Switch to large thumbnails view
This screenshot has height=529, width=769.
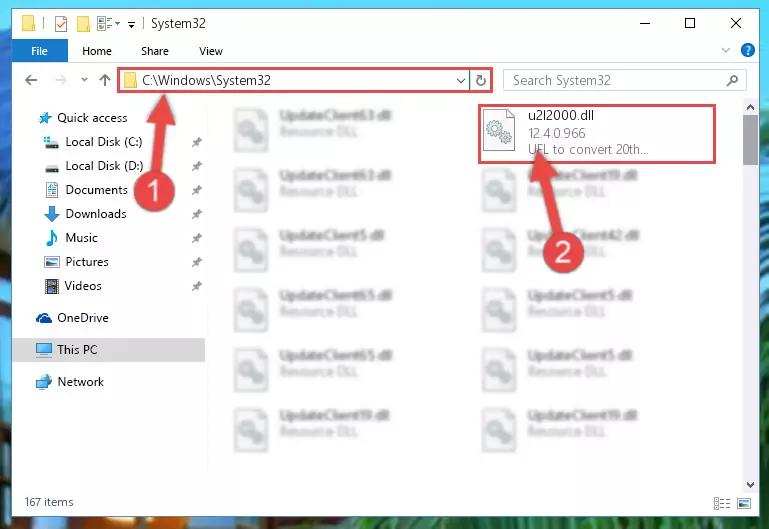click(x=744, y=503)
